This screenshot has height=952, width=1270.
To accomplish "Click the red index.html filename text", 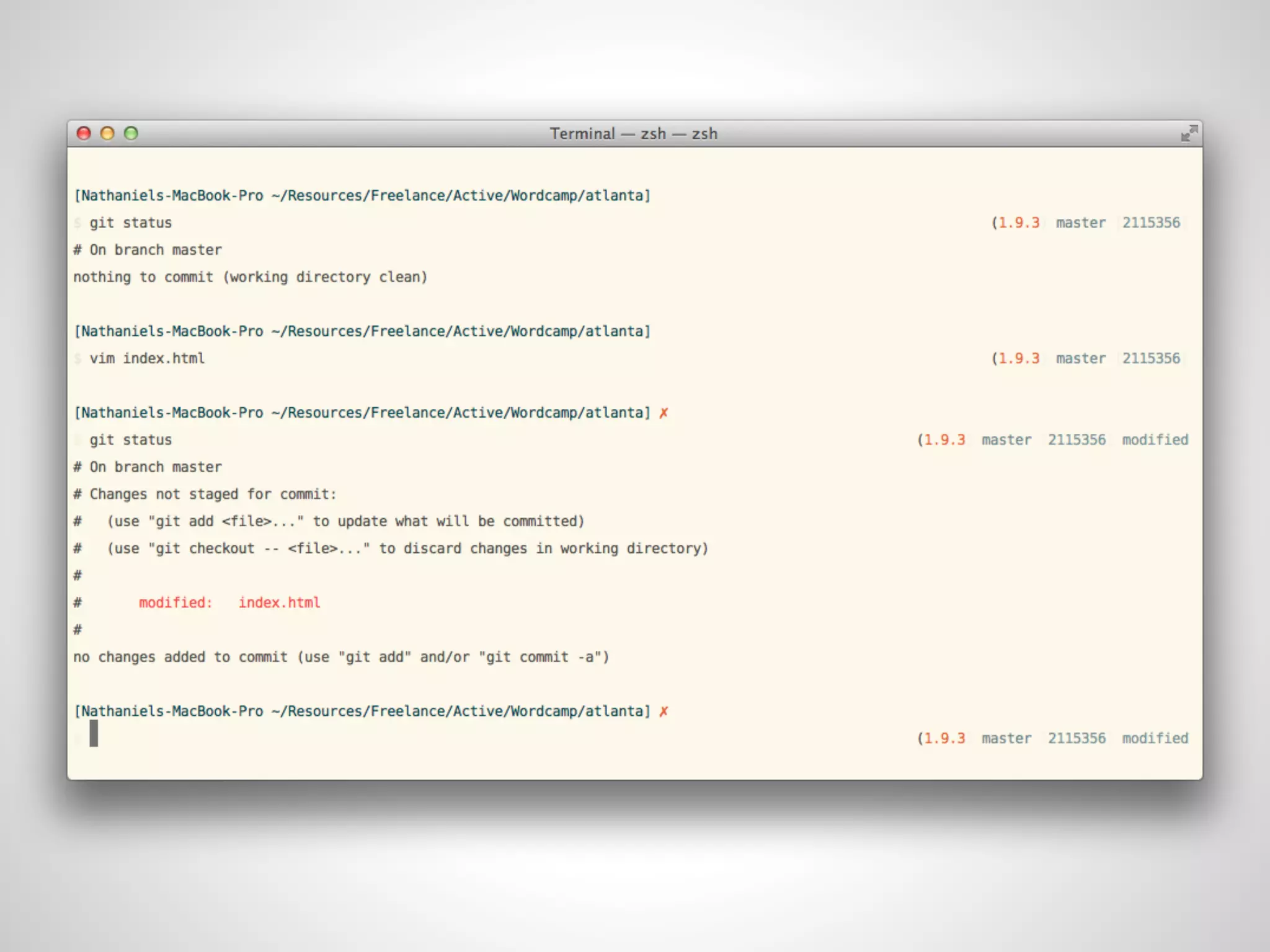I will [x=279, y=602].
